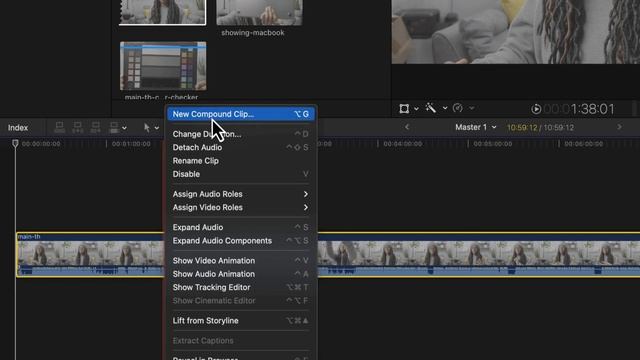Choose Show Audio Animation
Image resolution: width=640 pixels, height=360 pixels.
tap(241, 274)
